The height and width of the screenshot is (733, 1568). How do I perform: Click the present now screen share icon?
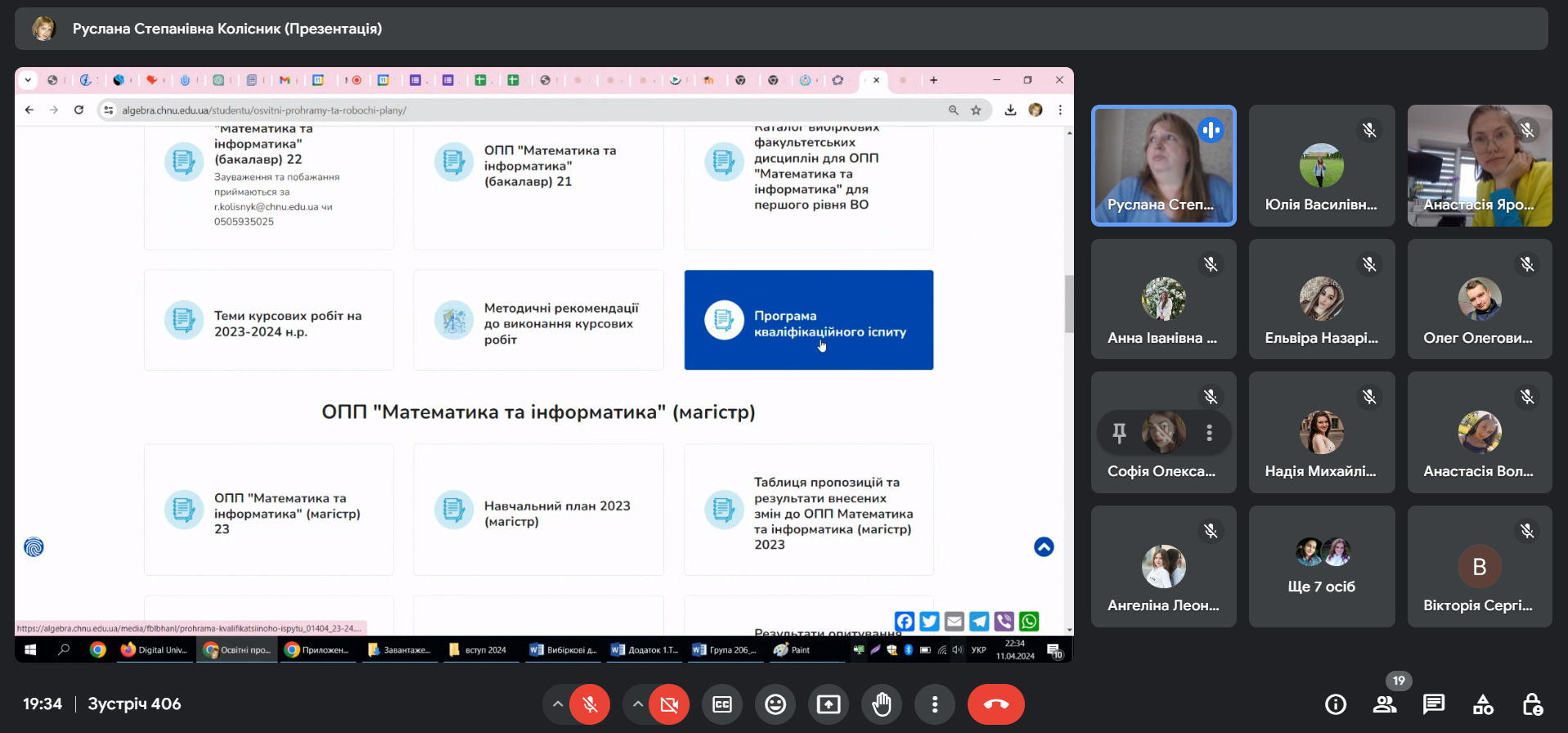(x=829, y=704)
